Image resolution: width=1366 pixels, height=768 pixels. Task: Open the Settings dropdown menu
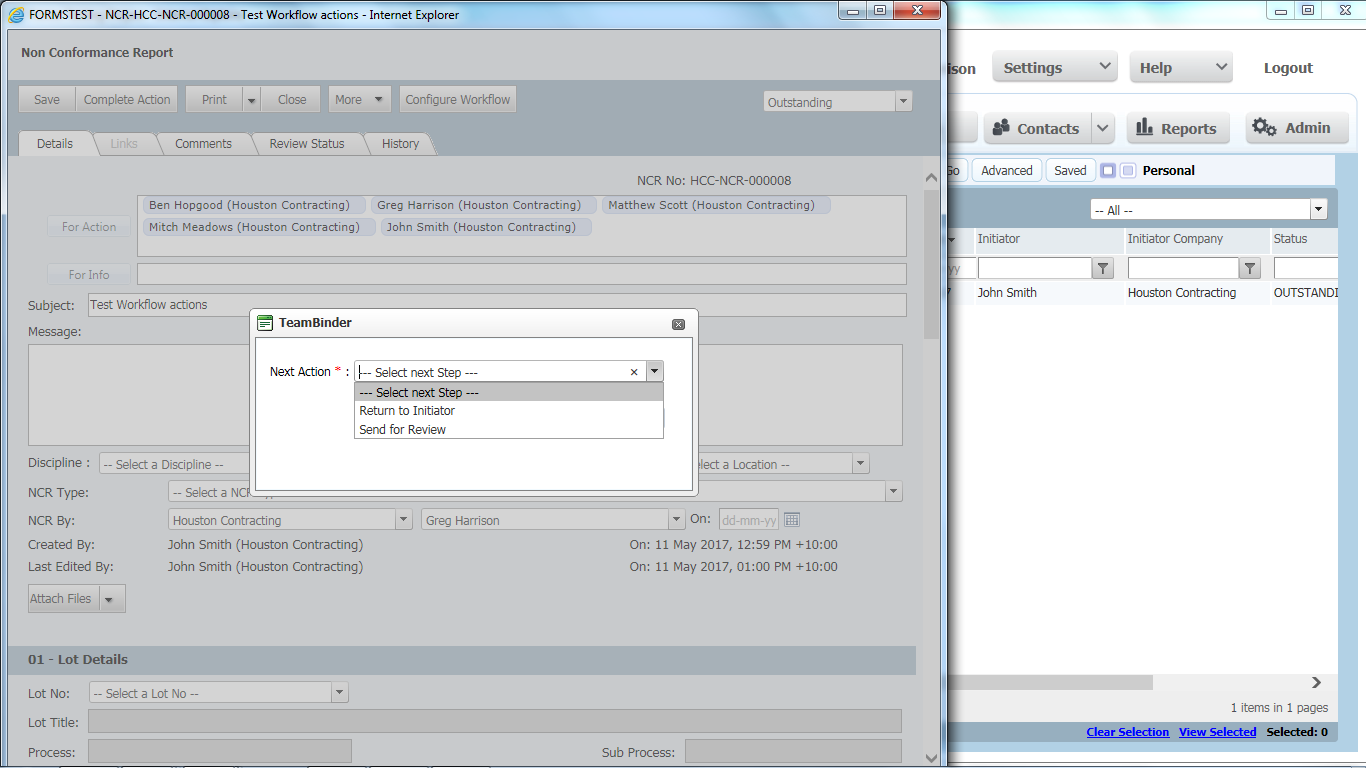(1055, 68)
